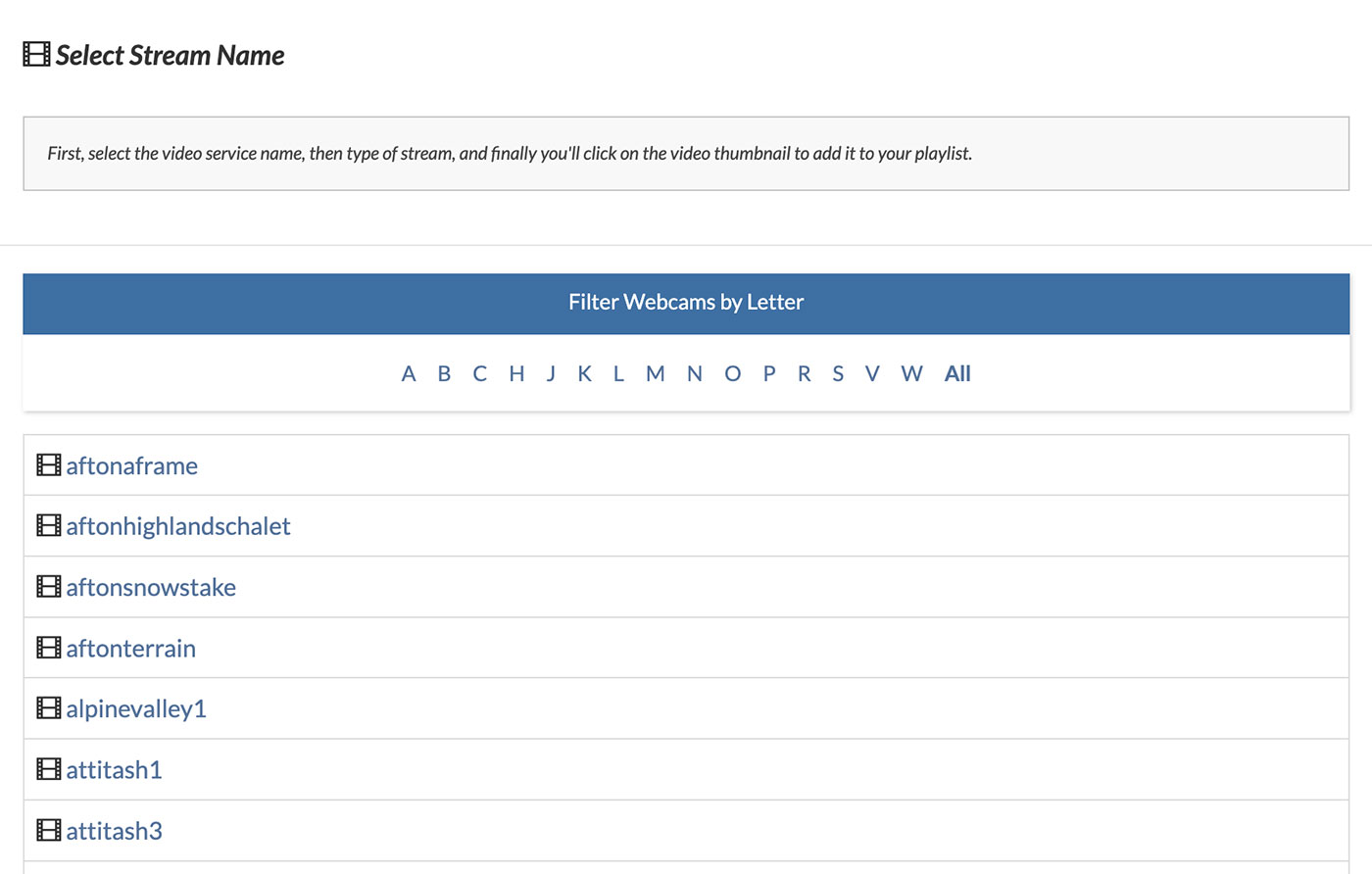Image resolution: width=1372 pixels, height=874 pixels.
Task: Click film icon beside alpinevalley1
Action: (x=49, y=708)
